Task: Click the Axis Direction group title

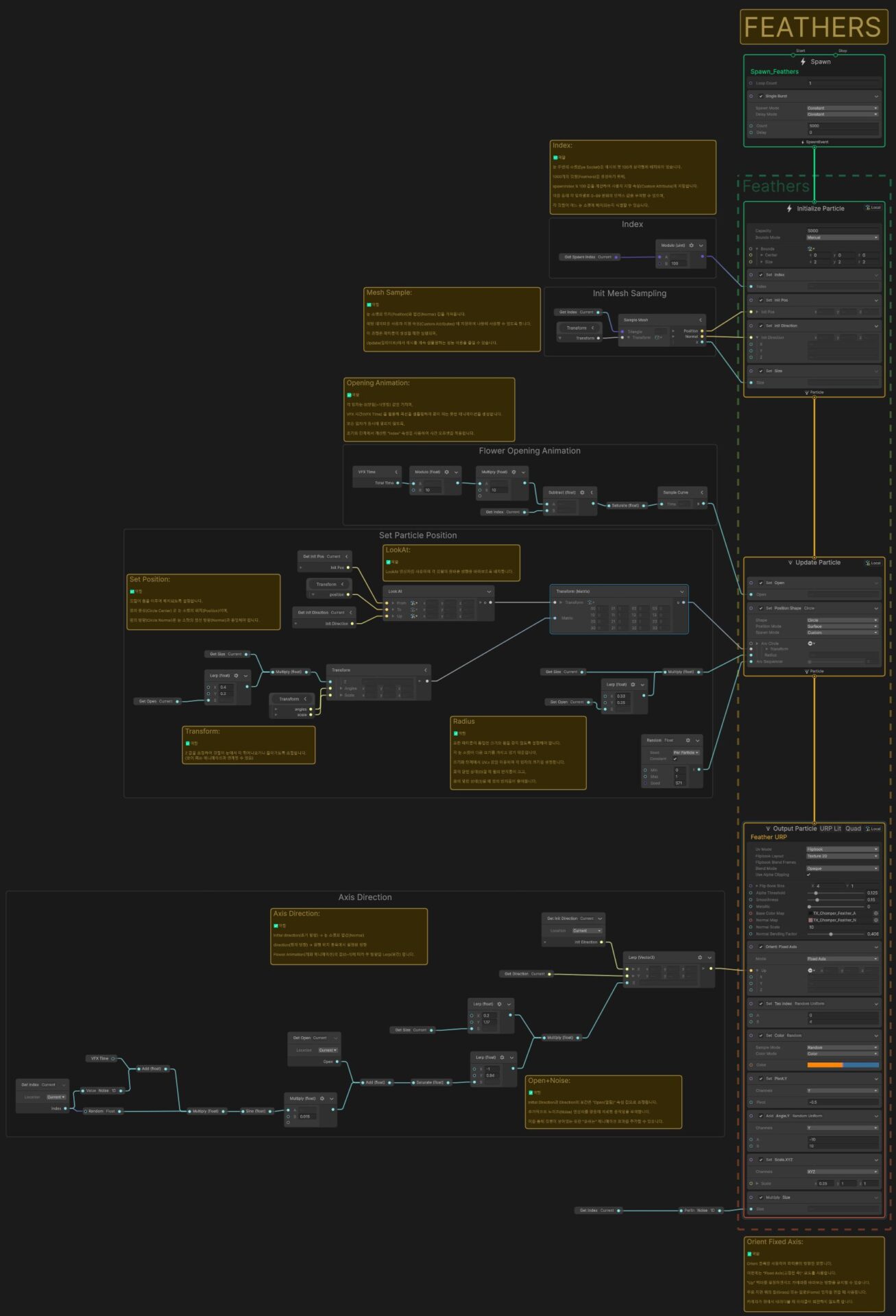Action: [x=365, y=897]
